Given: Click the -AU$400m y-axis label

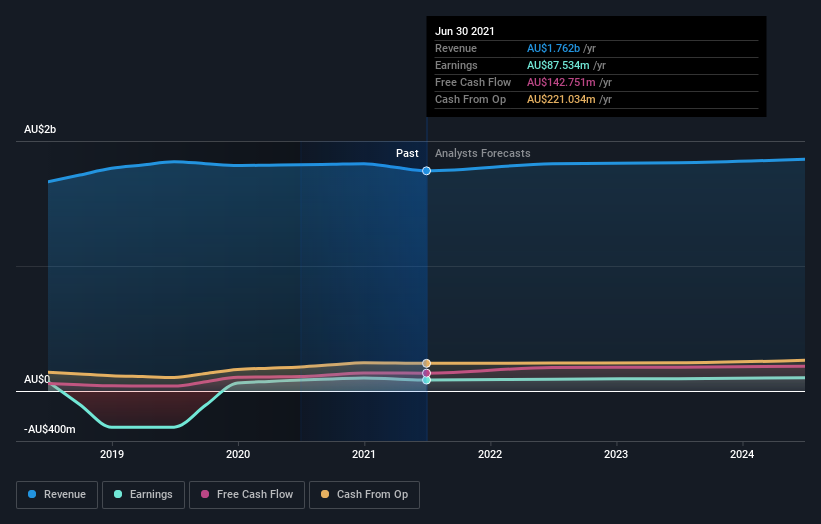Looking at the screenshot, I should (x=50, y=429).
